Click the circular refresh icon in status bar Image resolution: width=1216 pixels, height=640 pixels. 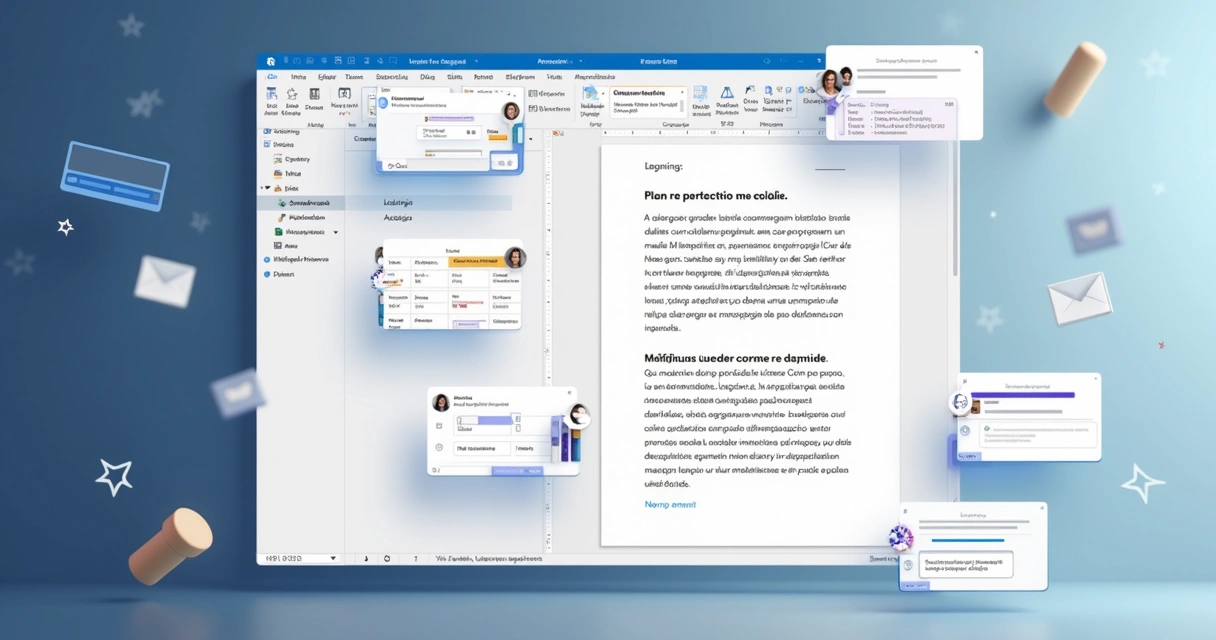387,558
